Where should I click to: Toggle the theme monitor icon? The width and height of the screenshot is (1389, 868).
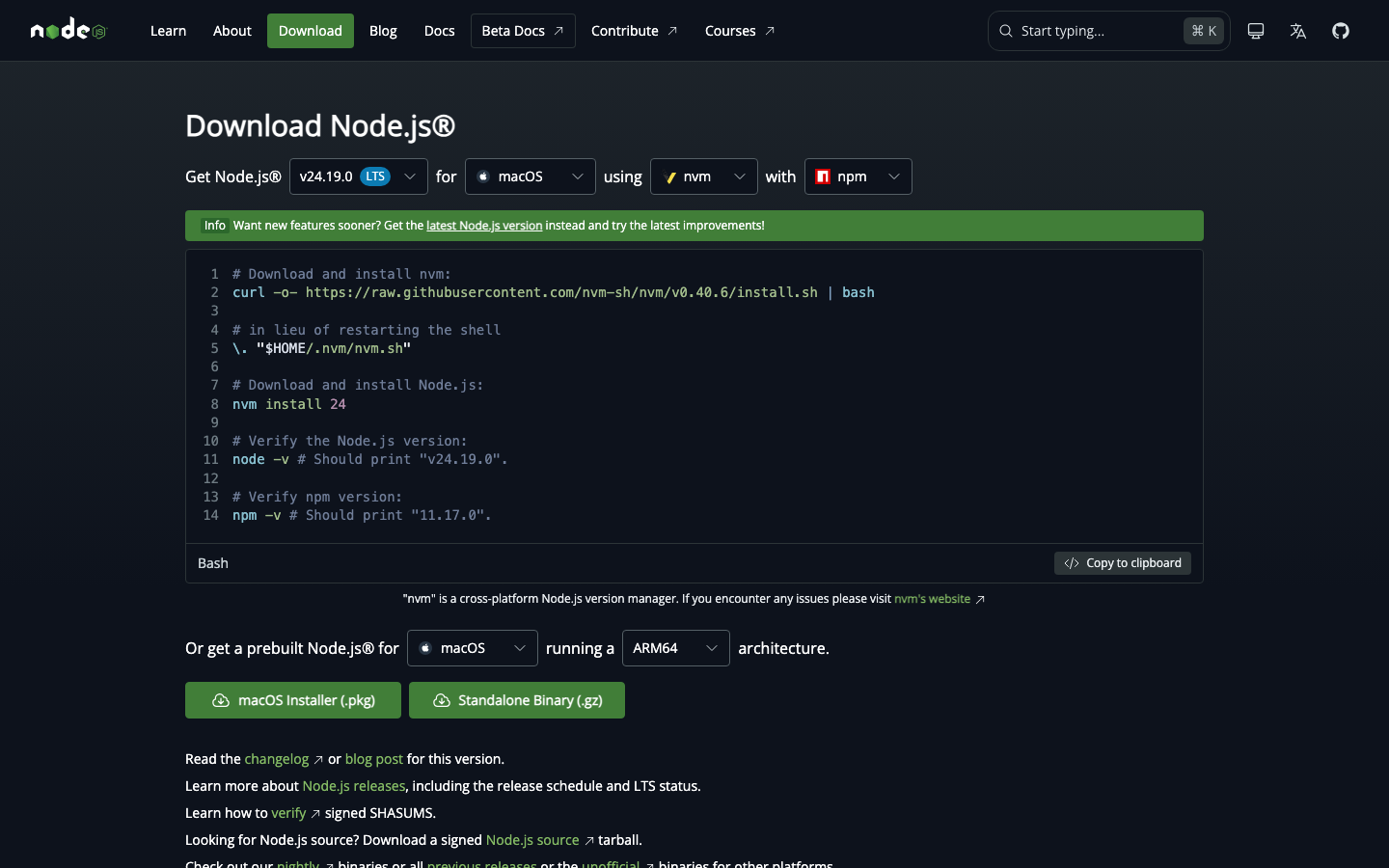pos(1256,31)
